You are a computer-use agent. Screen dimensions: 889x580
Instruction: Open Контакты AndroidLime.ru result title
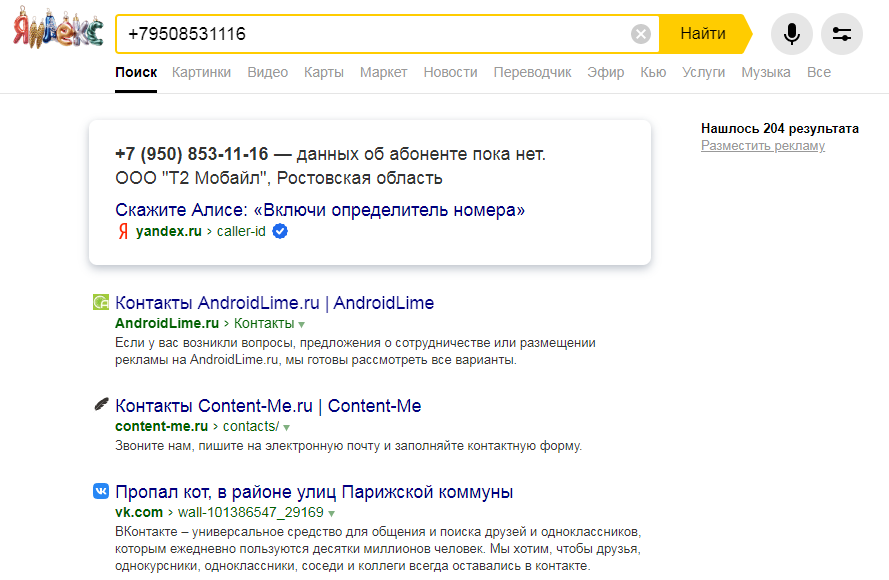[x=274, y=303]
